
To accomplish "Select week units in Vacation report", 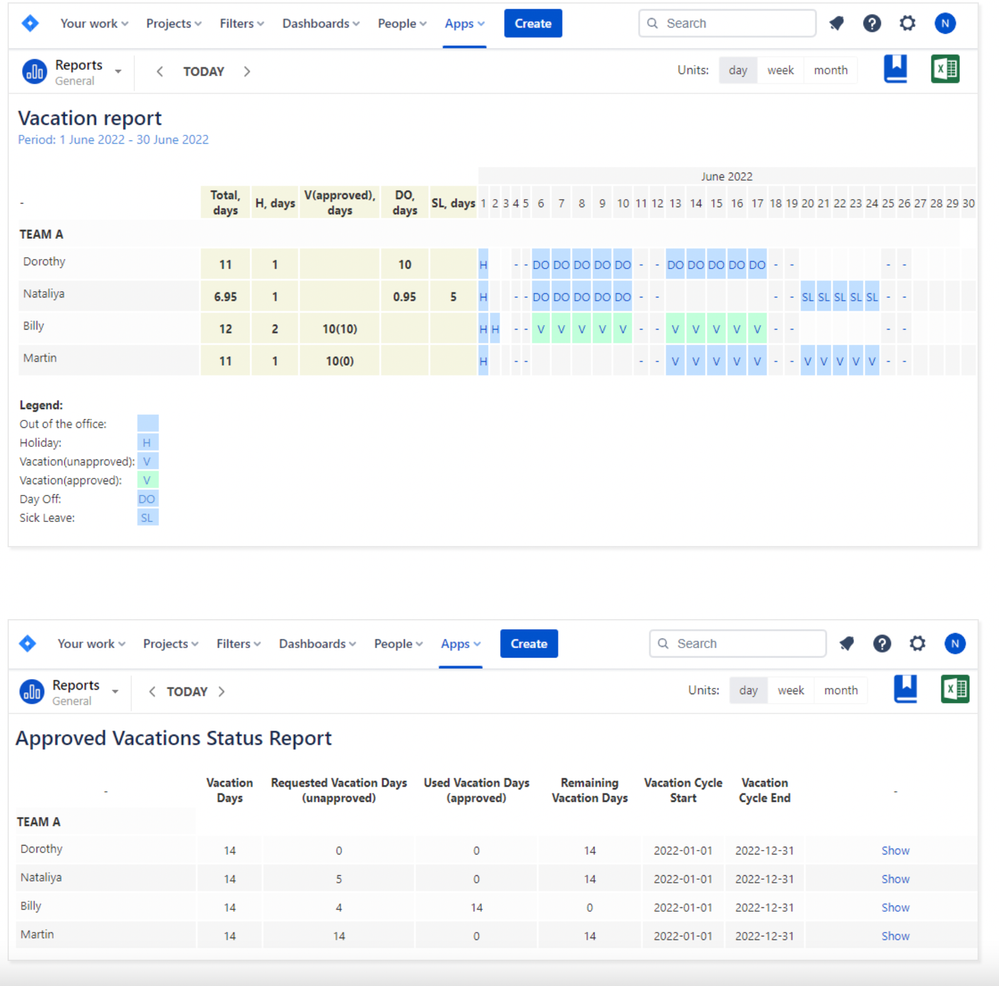I will (x=780, y=70).
